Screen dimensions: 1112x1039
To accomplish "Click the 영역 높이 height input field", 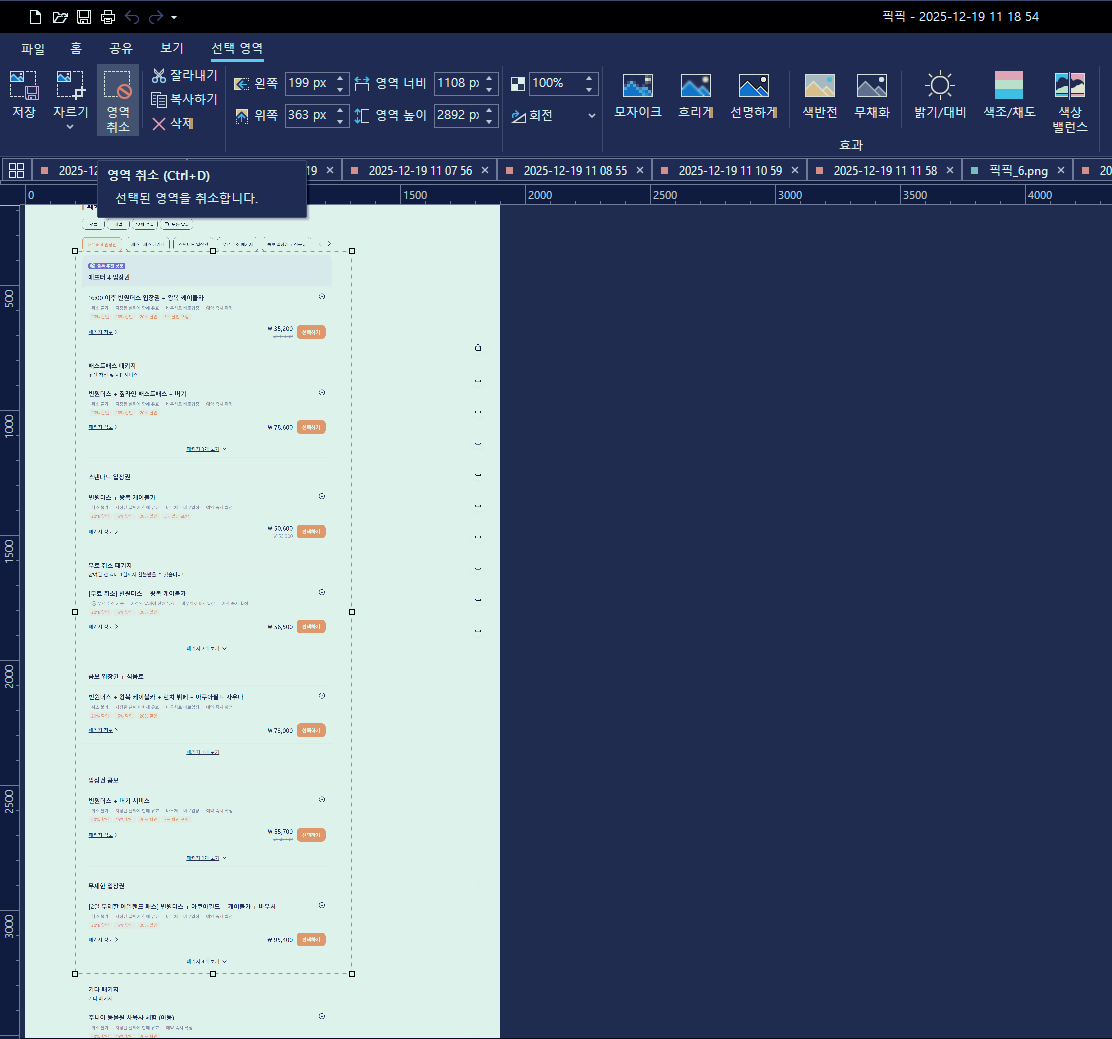I will 458,115.
